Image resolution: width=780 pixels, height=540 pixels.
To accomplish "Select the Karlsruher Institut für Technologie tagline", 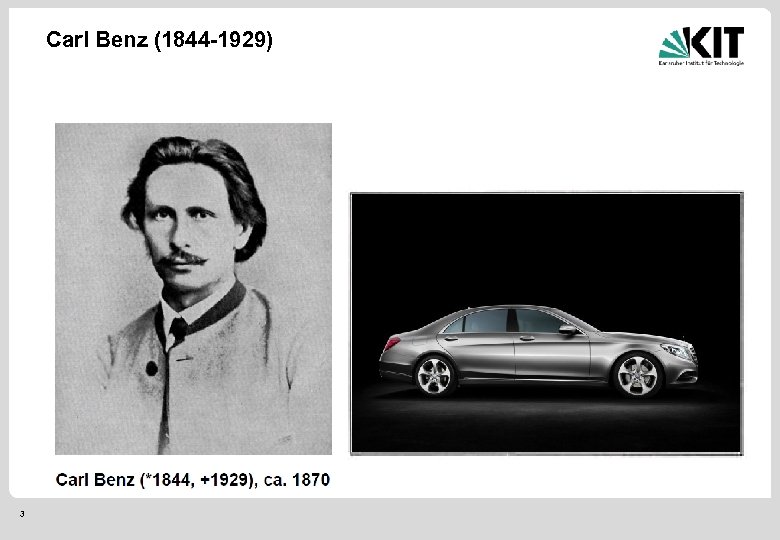I will coord(701,63).
